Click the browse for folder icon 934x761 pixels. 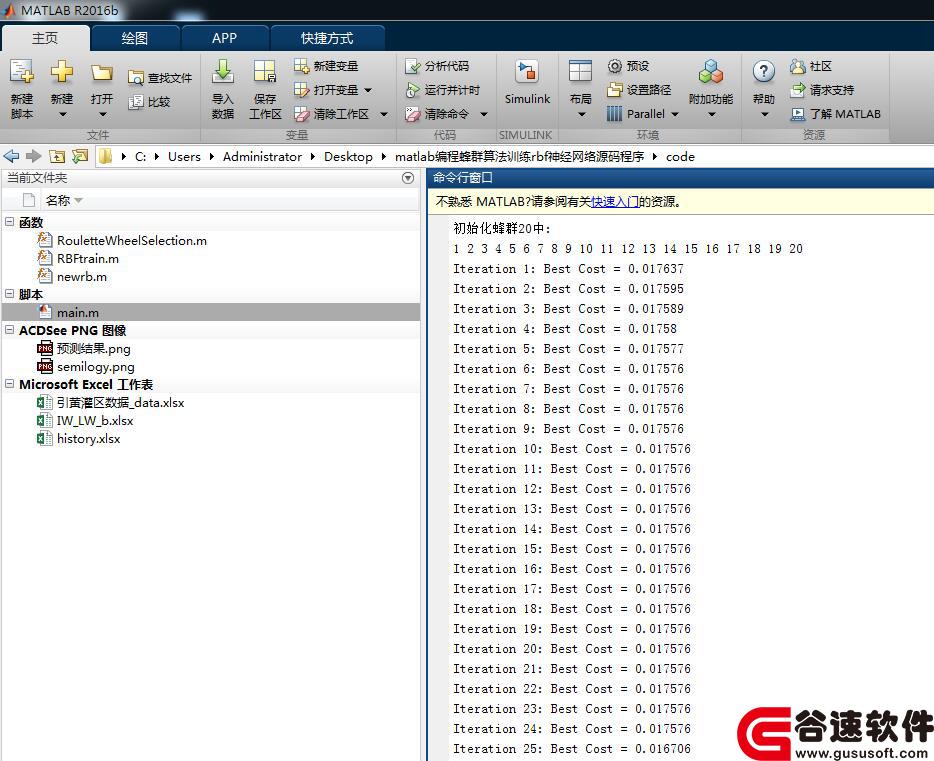click(79, 157)
